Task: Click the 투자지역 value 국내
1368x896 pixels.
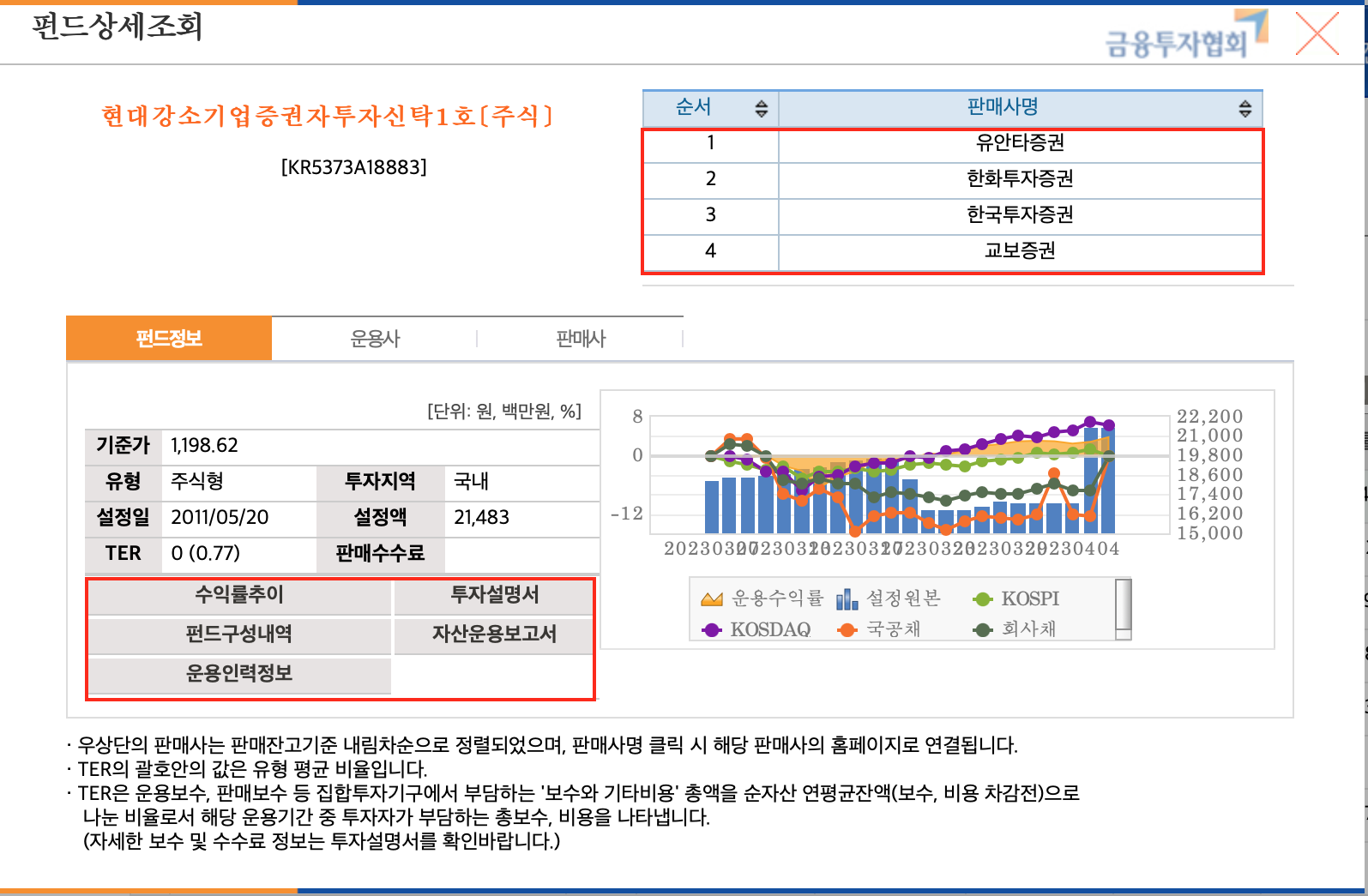Action: tap(471, 482)
